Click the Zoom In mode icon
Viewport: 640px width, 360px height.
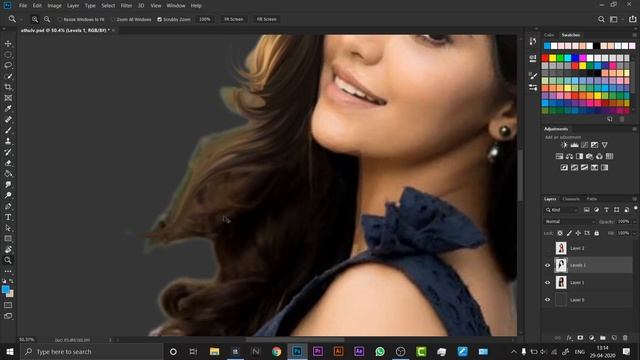(35, 19)
